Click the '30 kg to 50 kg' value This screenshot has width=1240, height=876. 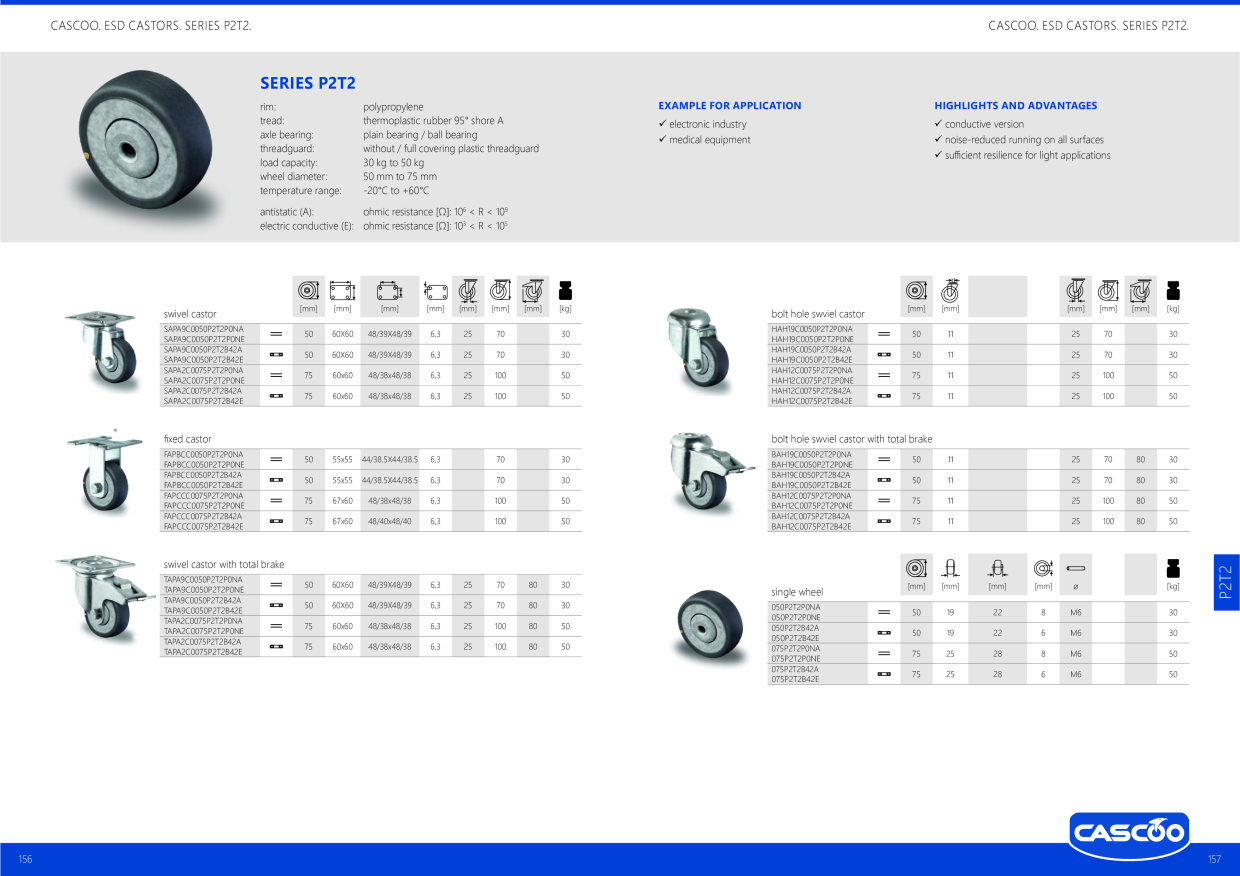tap(393, 163)
